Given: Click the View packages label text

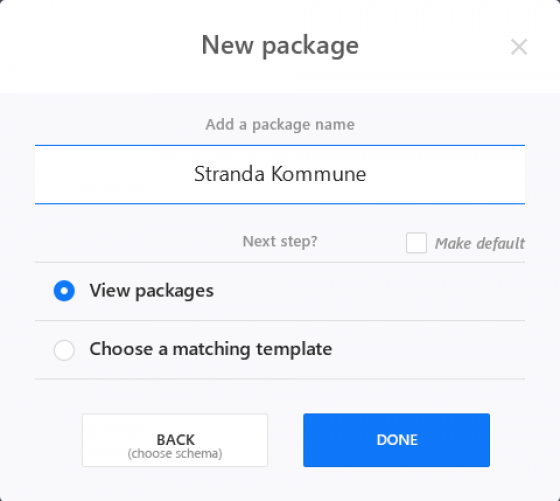Looking at the screenshot, I should pyautogui.click(x=152, y=291).
